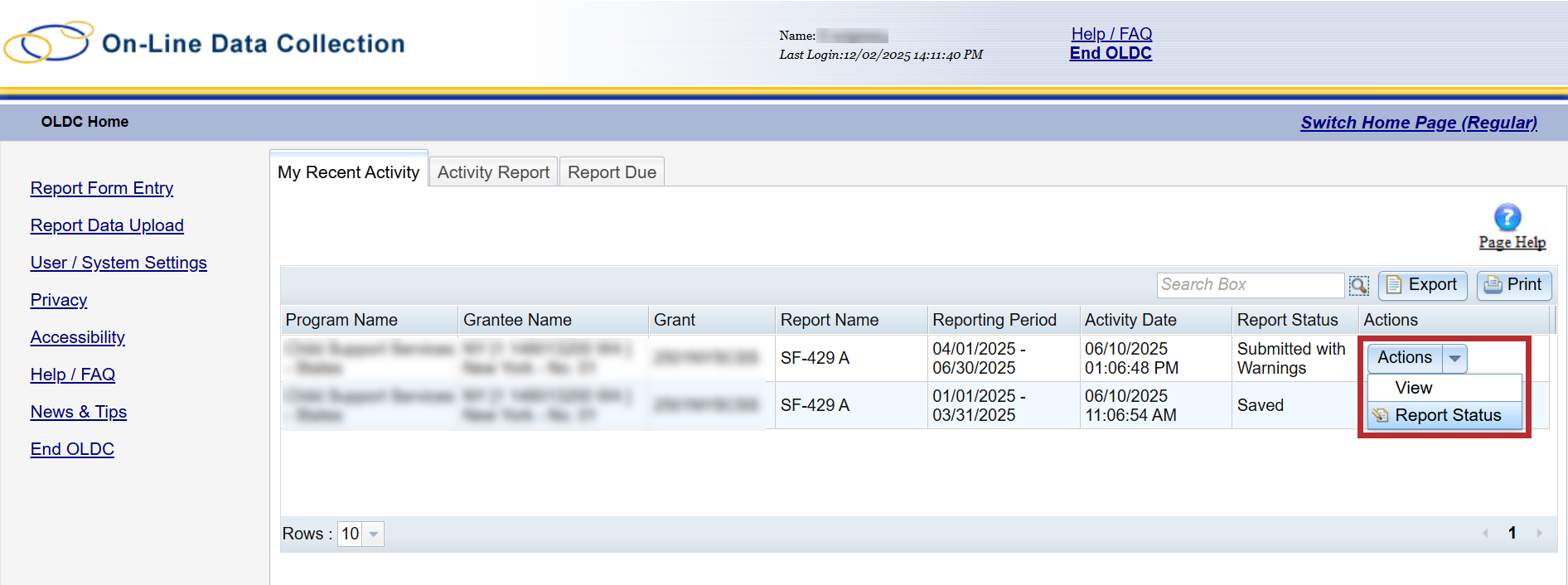The height and width of the screenshot is (585, 1568).
Task: Expand the Actions dropdown arrow
Action: click(x=1454, y=359)
